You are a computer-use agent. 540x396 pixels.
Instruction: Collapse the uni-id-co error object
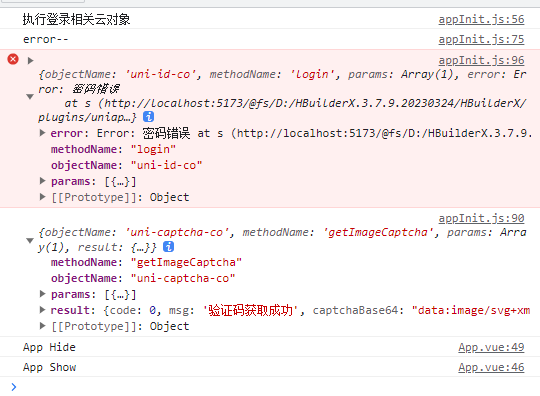[x=30, y=96]
